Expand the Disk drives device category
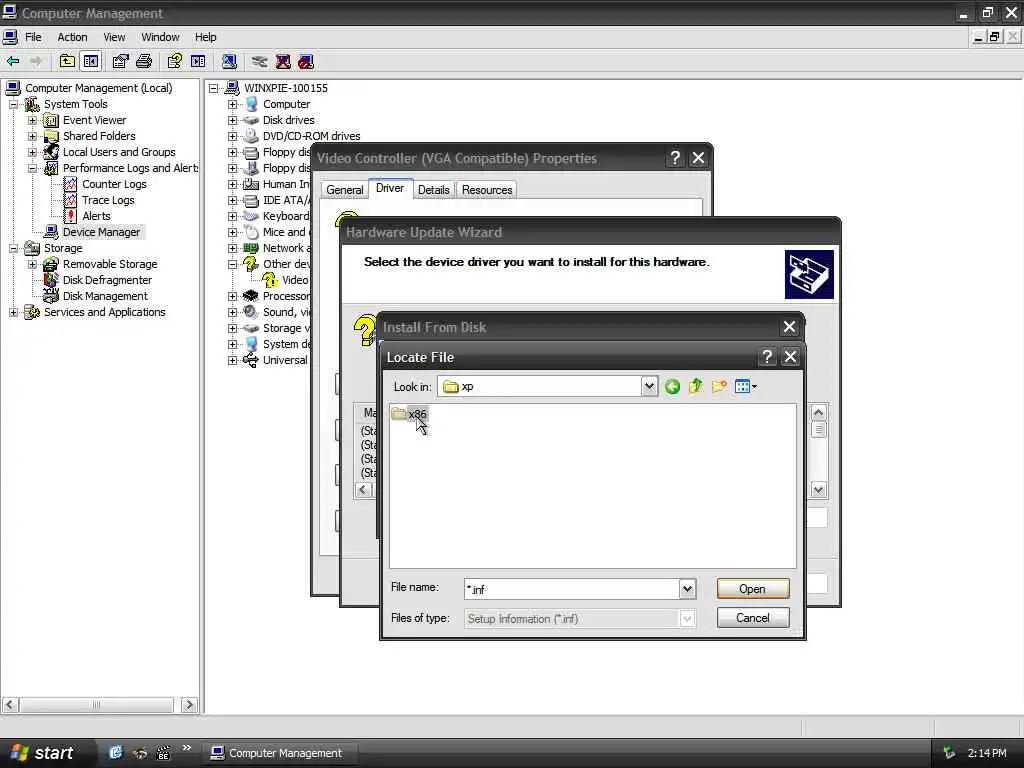The height and width of the screenshot is (768, 1024). [232, 120]
